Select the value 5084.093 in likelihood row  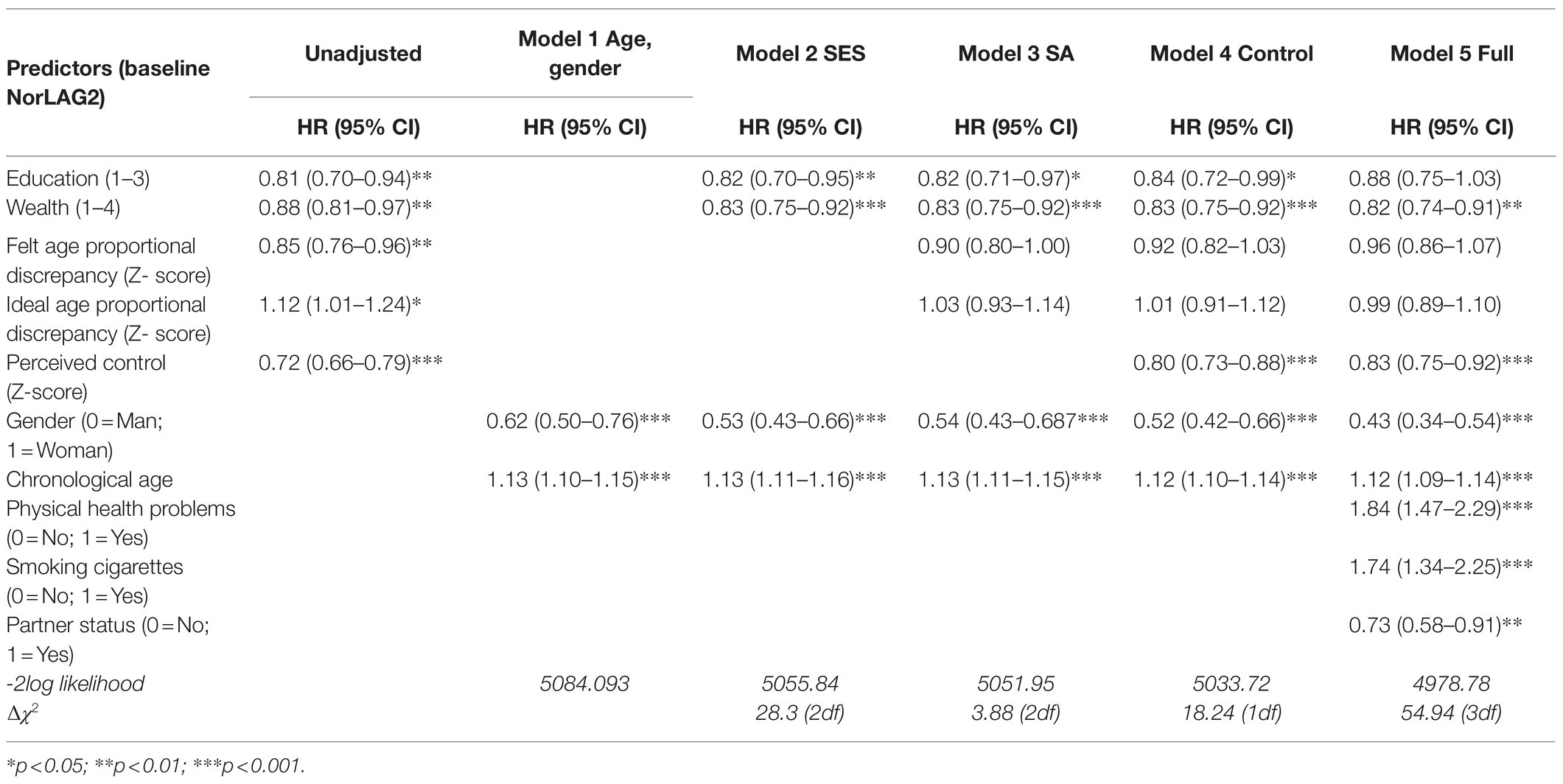[584, 684]
